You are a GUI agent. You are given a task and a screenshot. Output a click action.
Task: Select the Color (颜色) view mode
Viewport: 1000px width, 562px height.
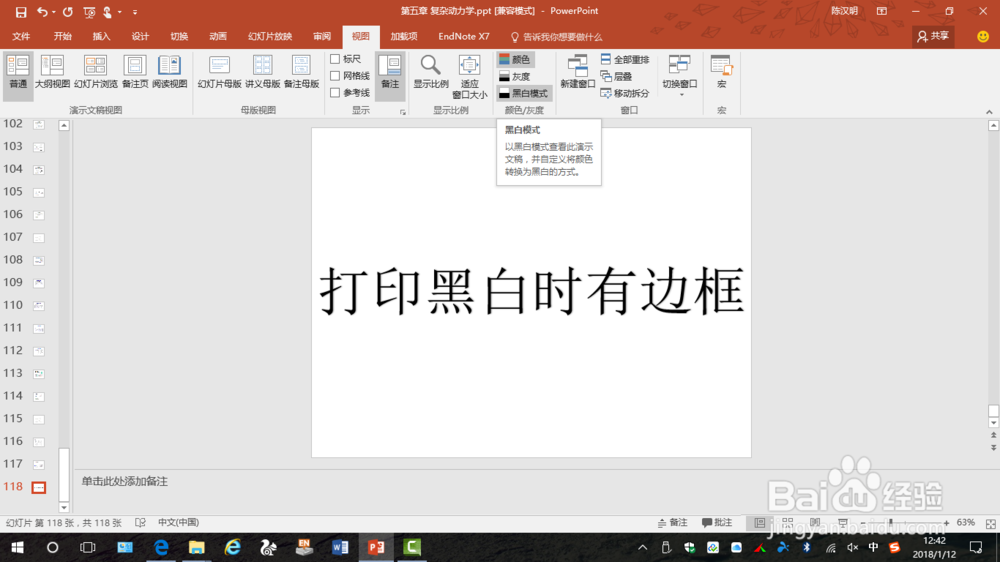tap(515, 59)
